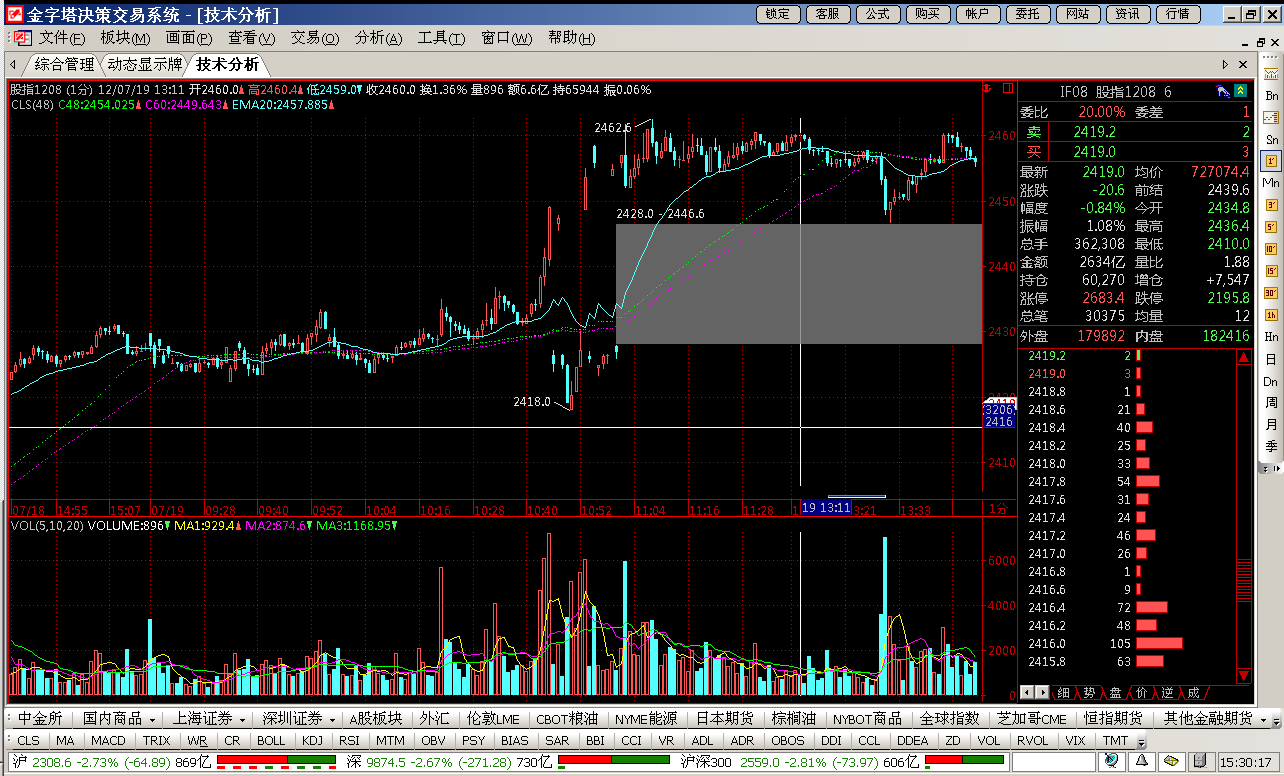
Task: Click the yellow note icon in status bar
Action: 1170,762
